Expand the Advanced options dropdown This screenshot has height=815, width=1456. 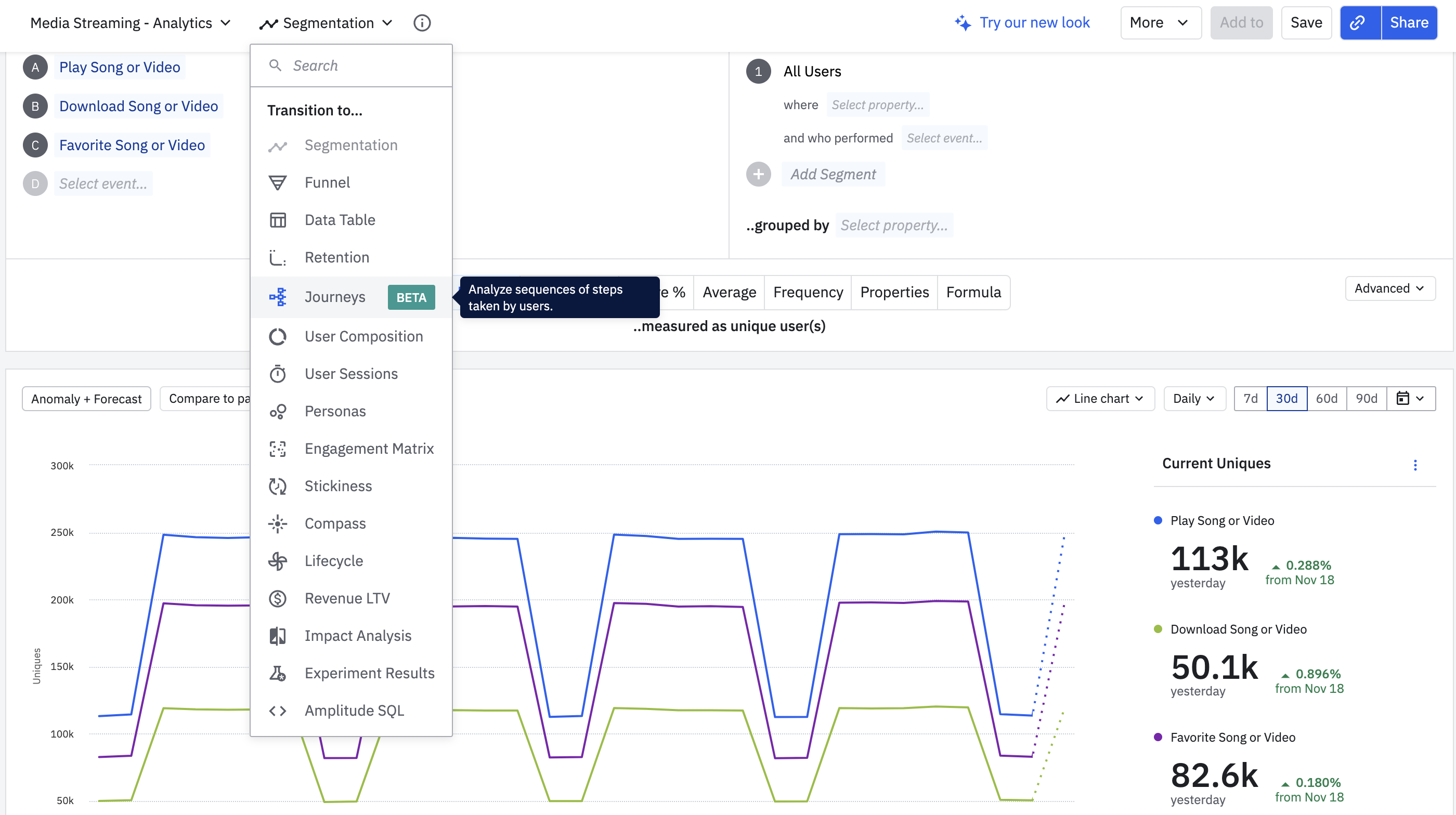coord(1389,288)
